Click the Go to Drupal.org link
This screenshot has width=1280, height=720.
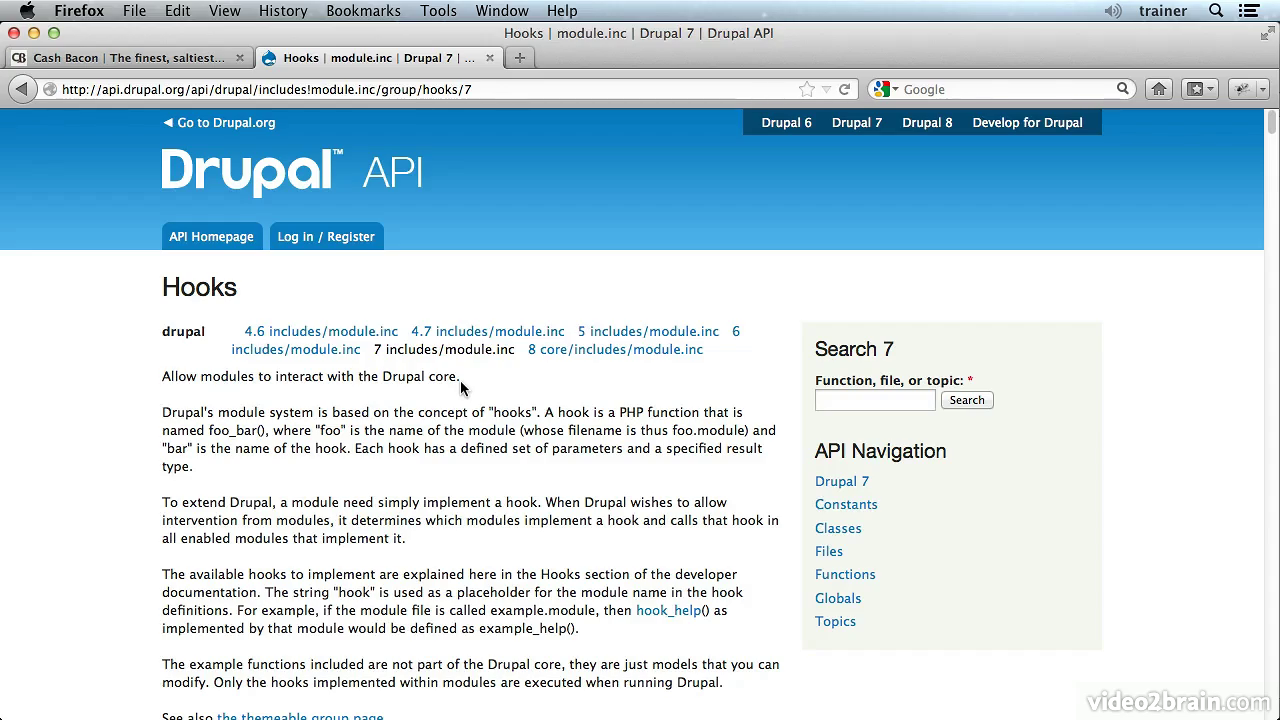coord(219,122)
